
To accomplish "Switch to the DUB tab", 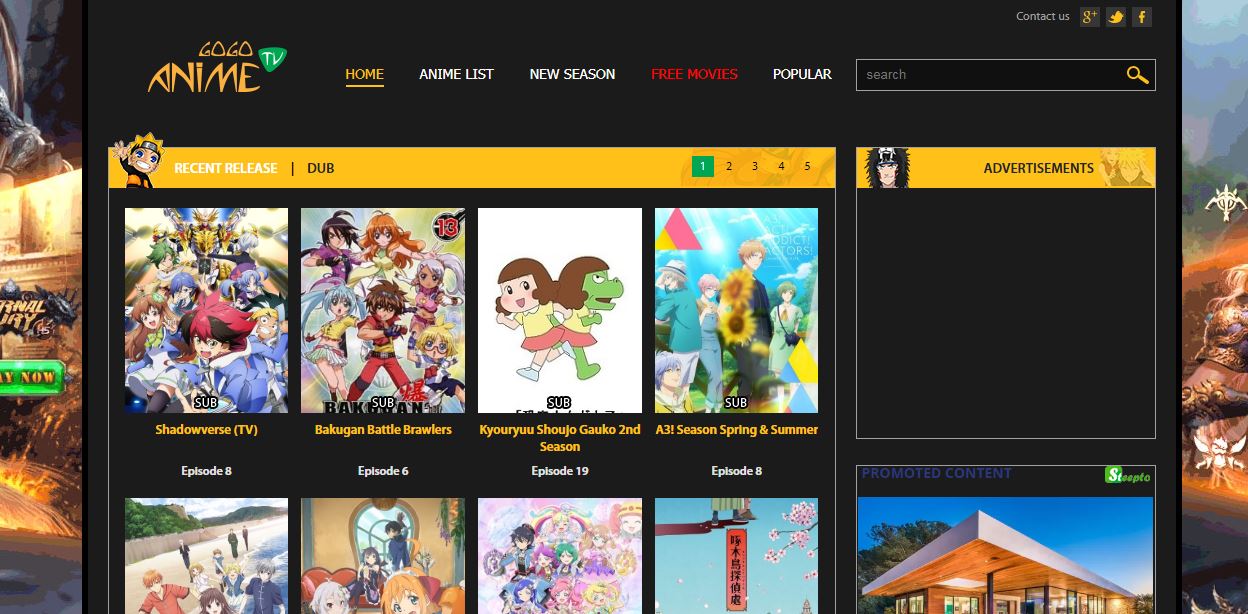I will pos(321,167).
